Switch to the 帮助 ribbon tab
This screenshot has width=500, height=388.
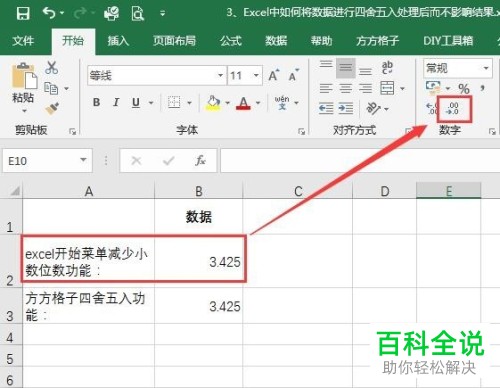(x=322, y=41)
